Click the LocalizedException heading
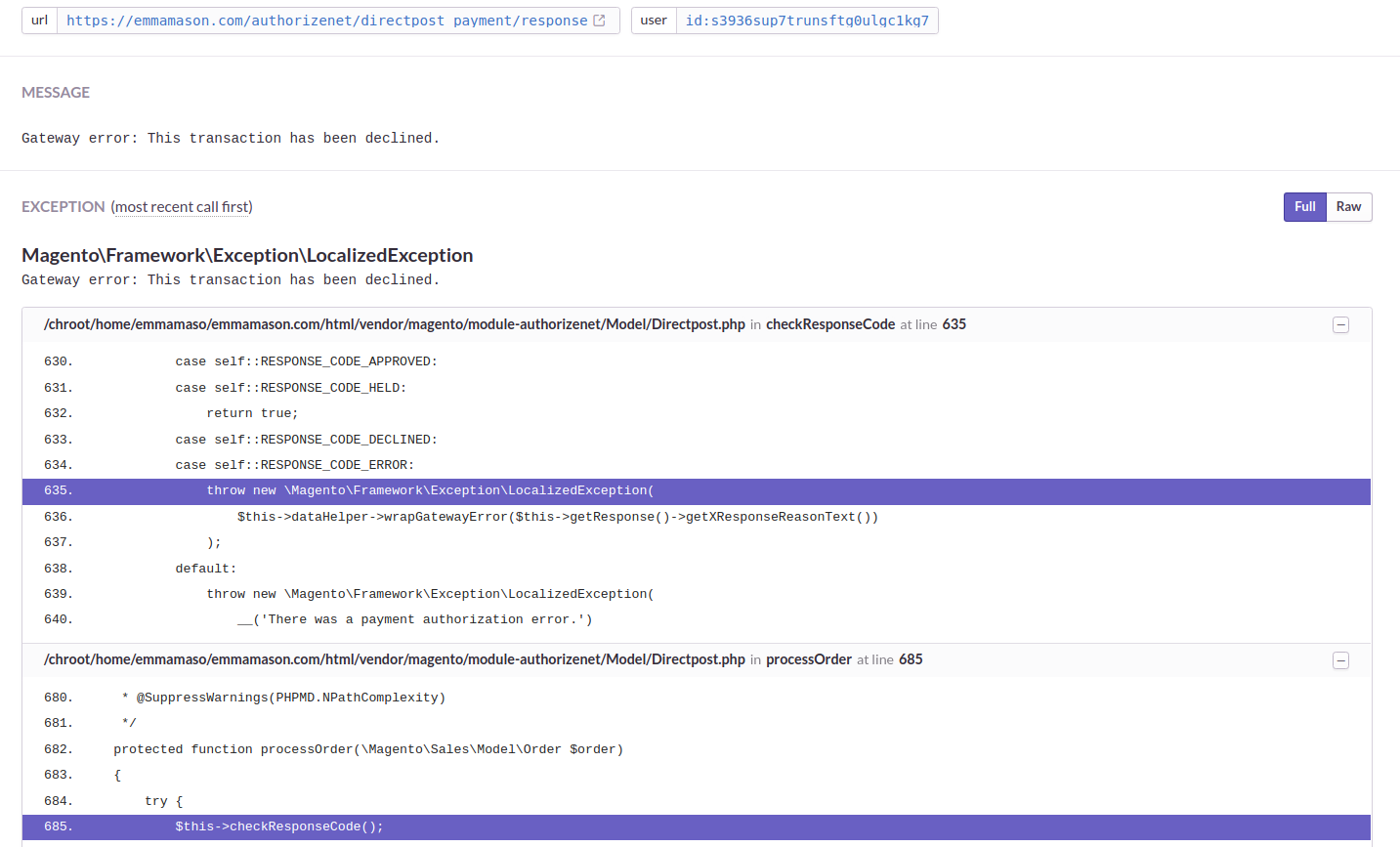 247,255
